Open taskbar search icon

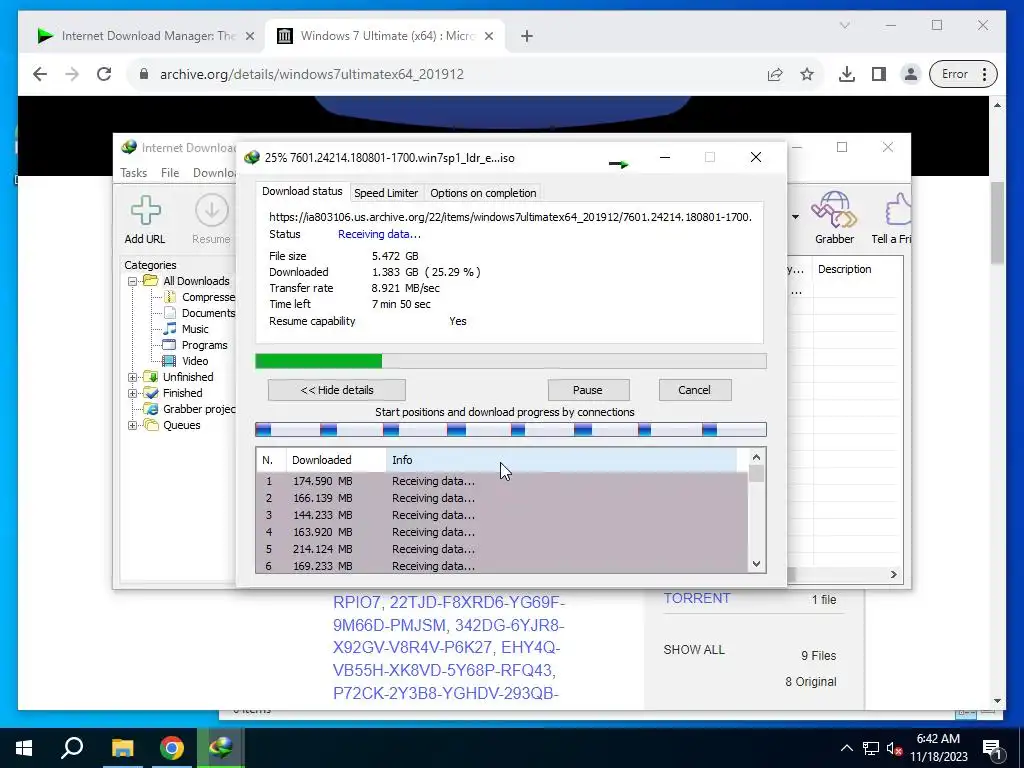pos(72,748)
